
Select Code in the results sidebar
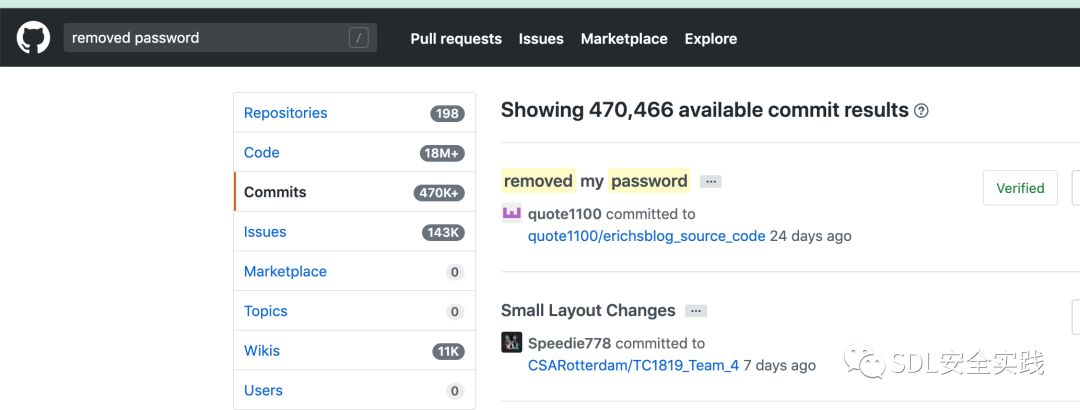click(x=262, y=152)
